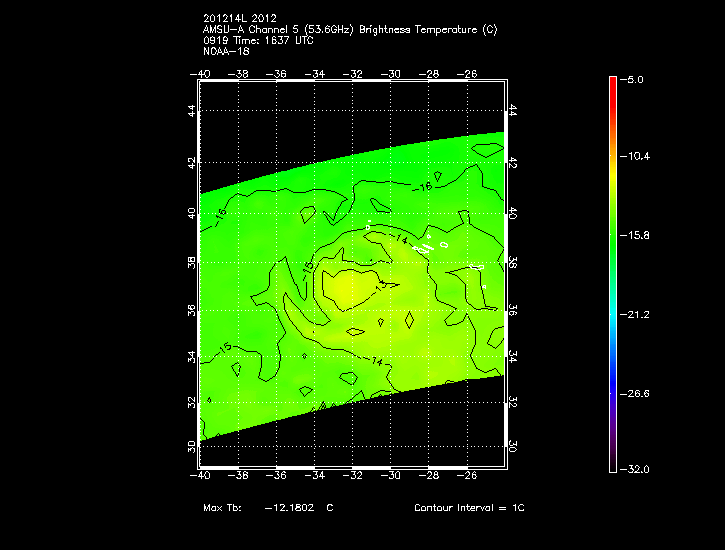Image resolution: width=725 pixels, height=550 pixels.
Task: Click the 44 latitude label on right axis
Action: (x=513, y=110)
